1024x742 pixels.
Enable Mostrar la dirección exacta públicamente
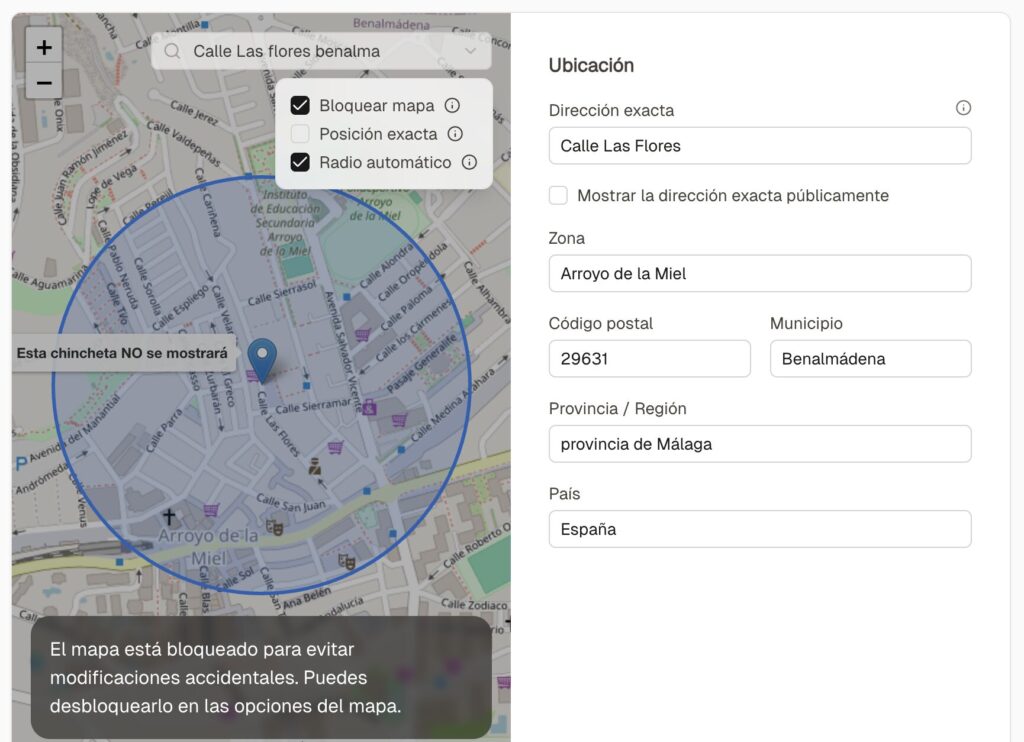558,196
